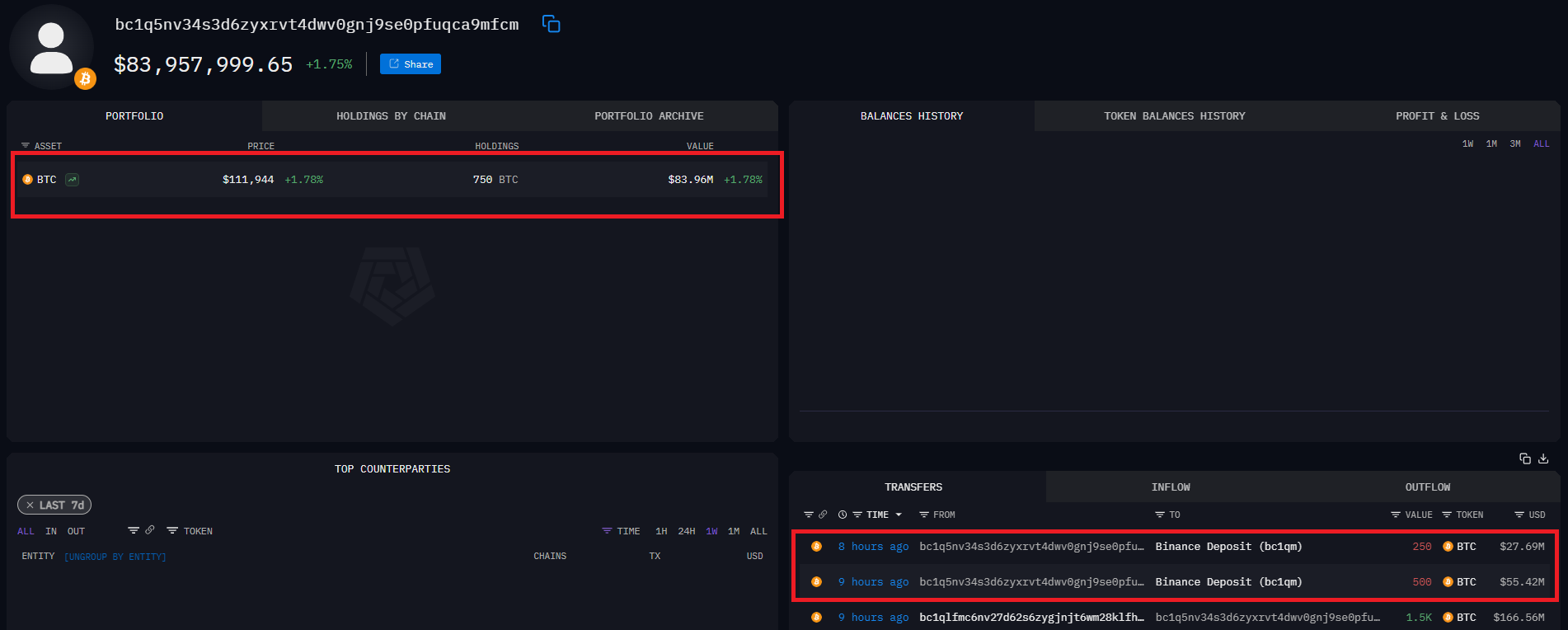Image resolution: width=1568 pixels, height=630 pixels.
Task: Set the balance history range to ALL
Action: point(1542,144)
